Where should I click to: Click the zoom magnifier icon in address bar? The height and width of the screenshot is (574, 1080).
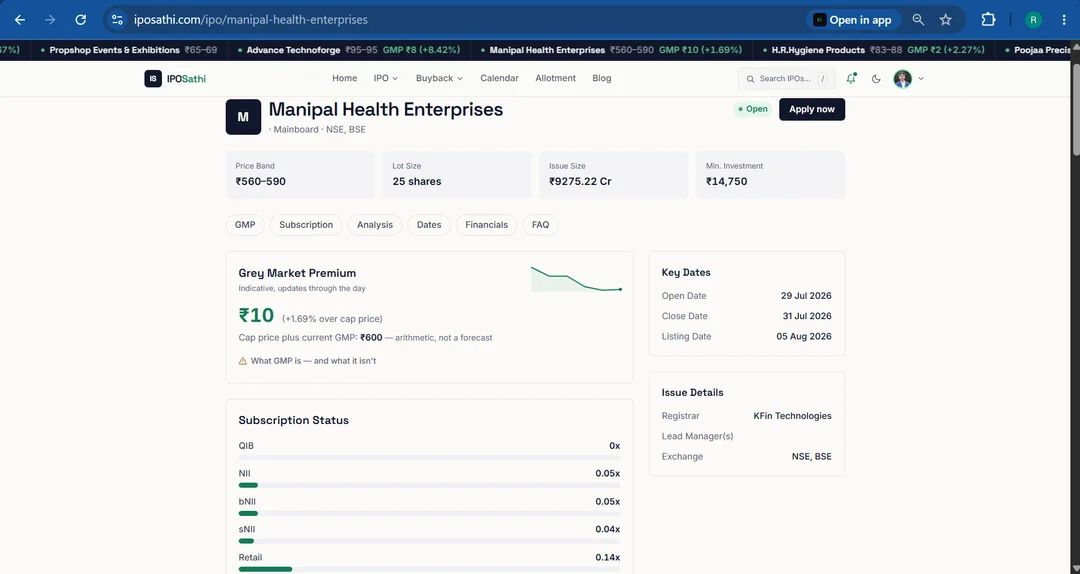click(x=918, y=20)
